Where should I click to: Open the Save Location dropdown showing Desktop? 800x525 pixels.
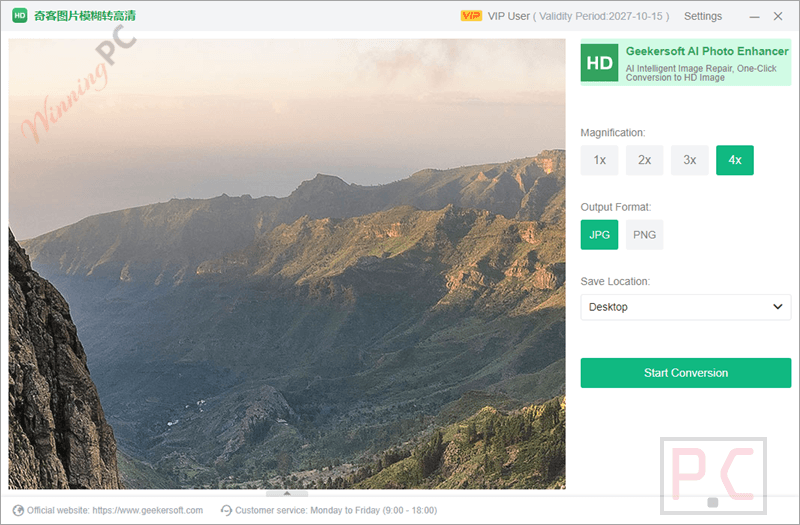click(x=686, y=307)
